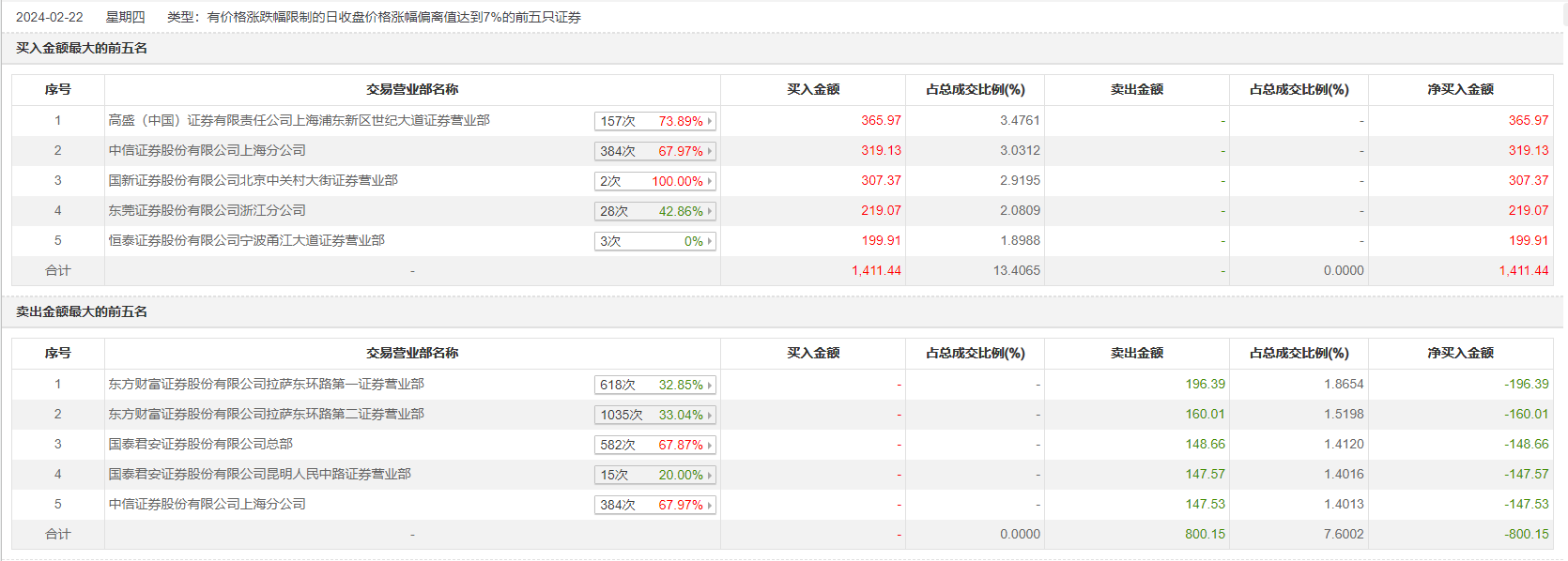Open 国新证券北京中关村大街证券营业部 link

253,180
